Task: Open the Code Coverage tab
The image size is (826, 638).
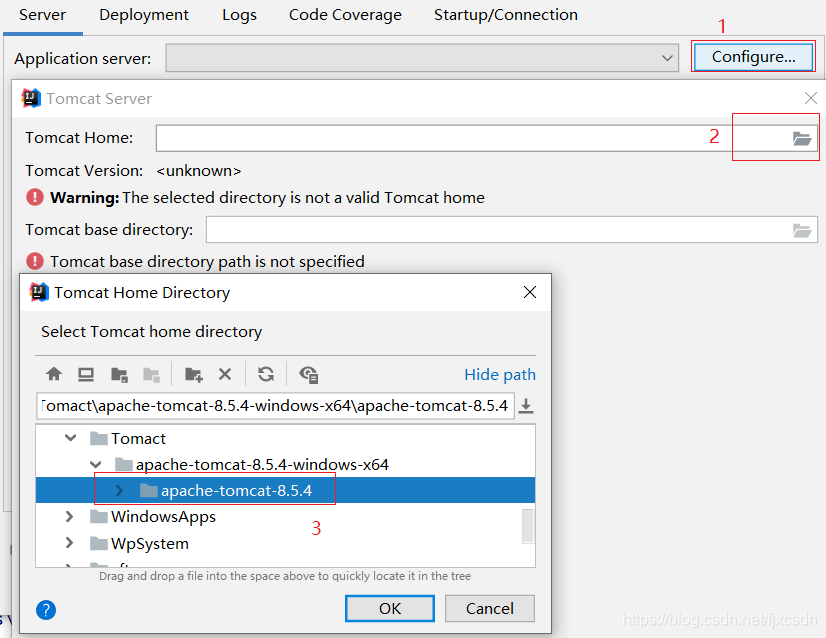Action: [x=345, y=15]
